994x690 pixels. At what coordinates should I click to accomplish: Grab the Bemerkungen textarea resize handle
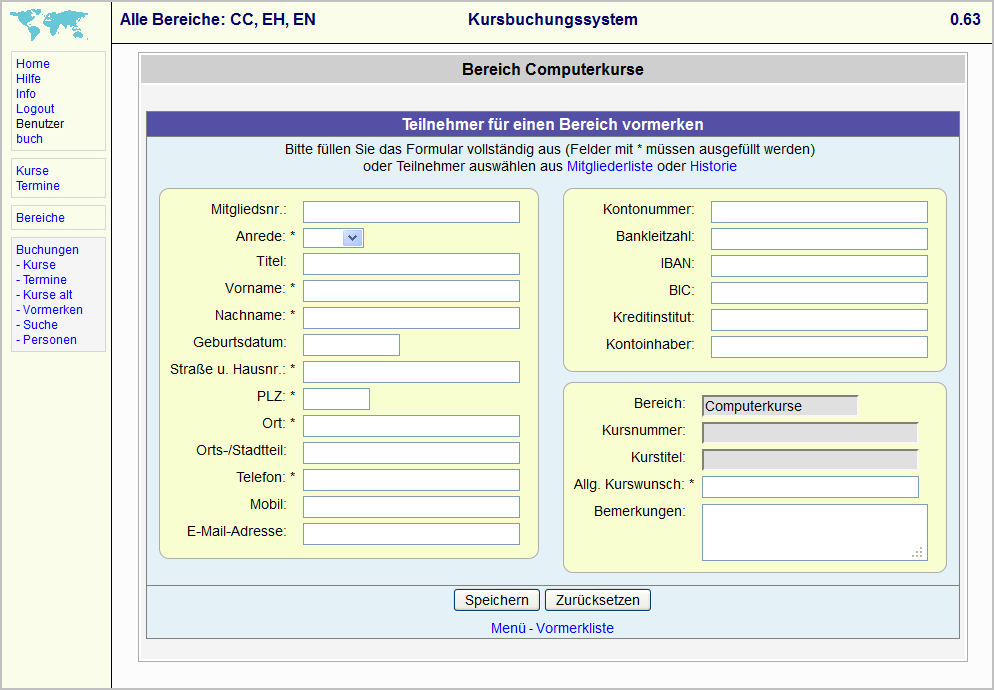click(x=918, y=553)
